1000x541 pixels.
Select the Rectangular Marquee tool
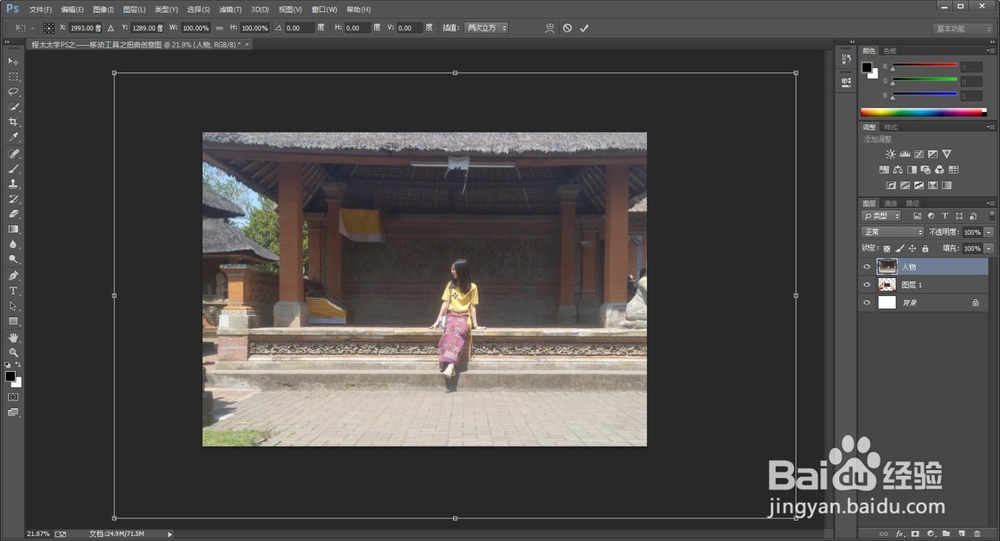13,77
